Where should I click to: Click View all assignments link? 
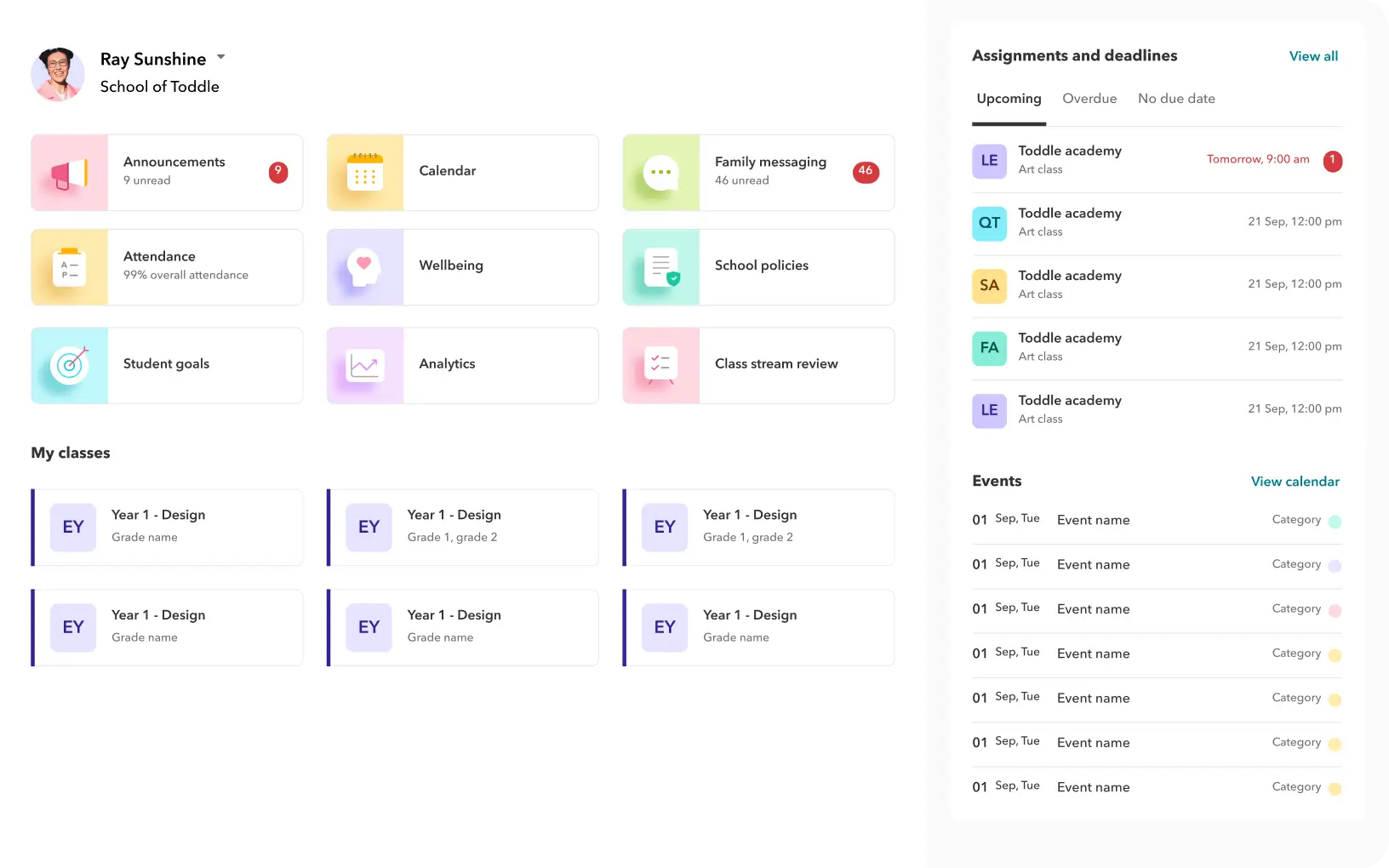(1313, 55)
